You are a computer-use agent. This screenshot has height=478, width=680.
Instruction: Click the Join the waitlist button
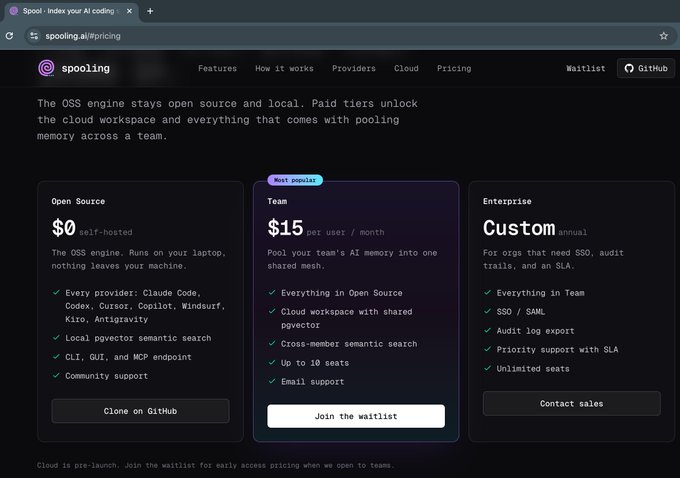pos(356,416)
